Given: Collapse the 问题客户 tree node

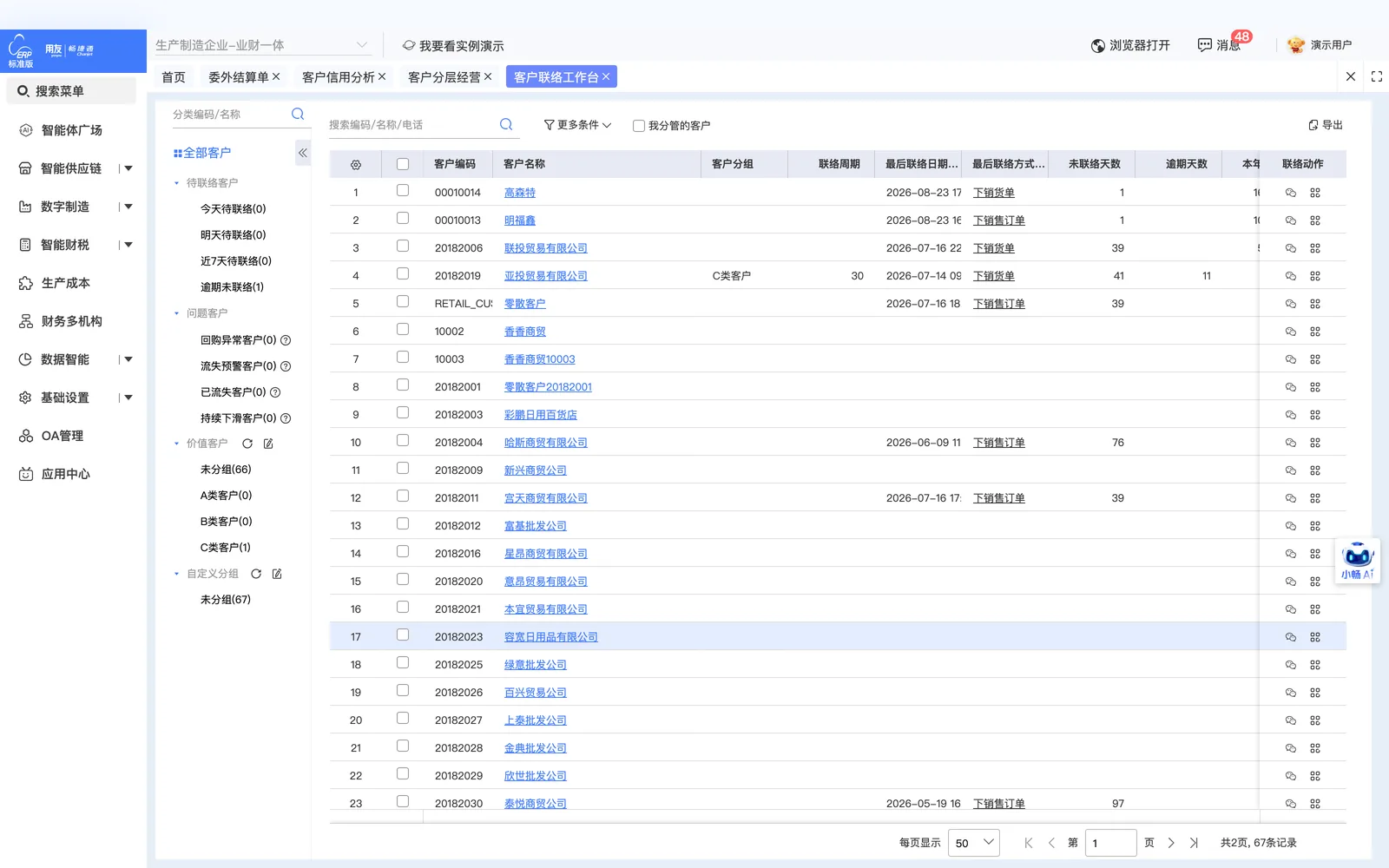Looking at the screenshot, I should click(x=176, y=313).
